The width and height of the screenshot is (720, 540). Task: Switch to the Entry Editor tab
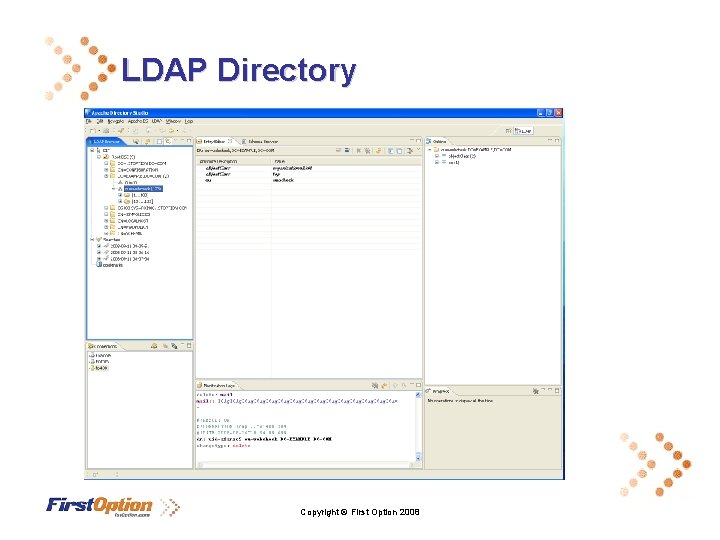click(214, 141)
